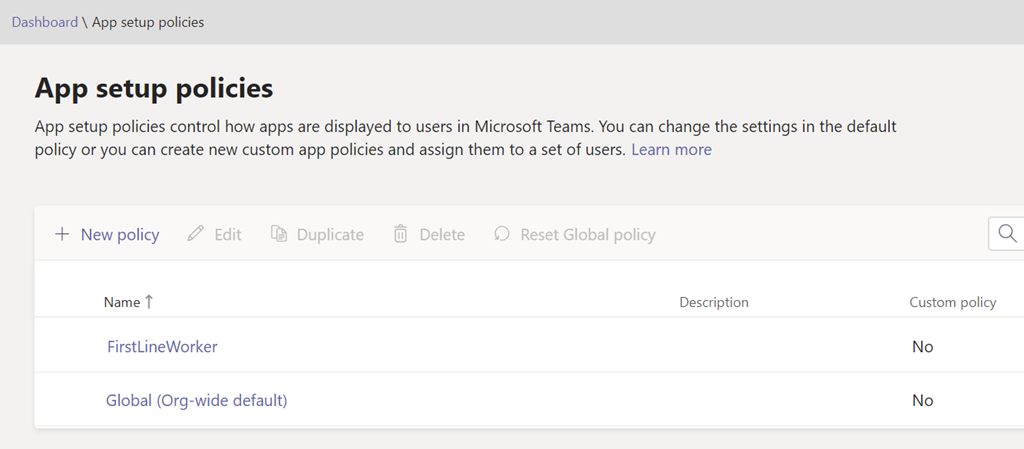Click the Reset Global policy label
The image size is (1024, 449).
588,235
